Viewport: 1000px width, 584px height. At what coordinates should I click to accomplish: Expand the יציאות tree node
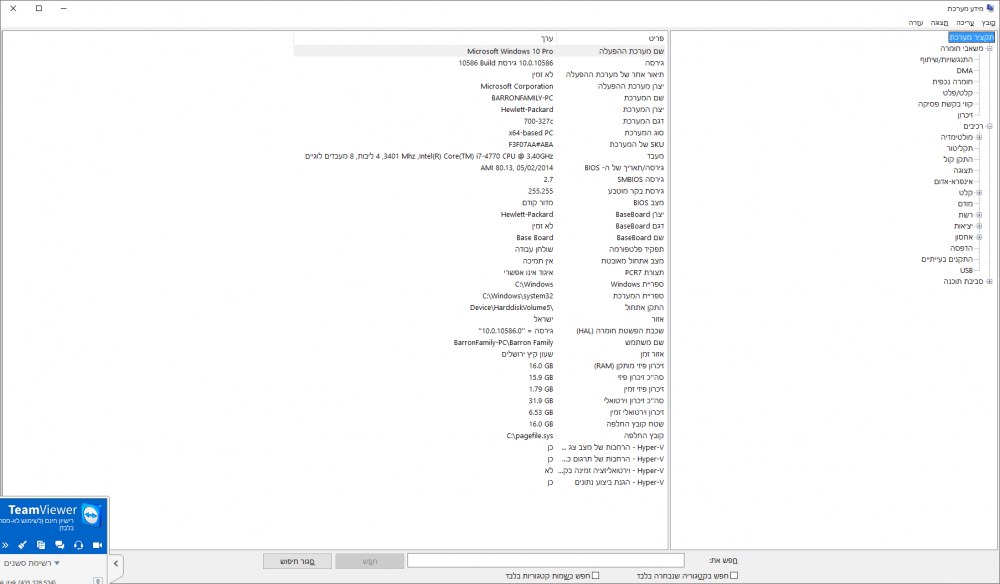979,226
